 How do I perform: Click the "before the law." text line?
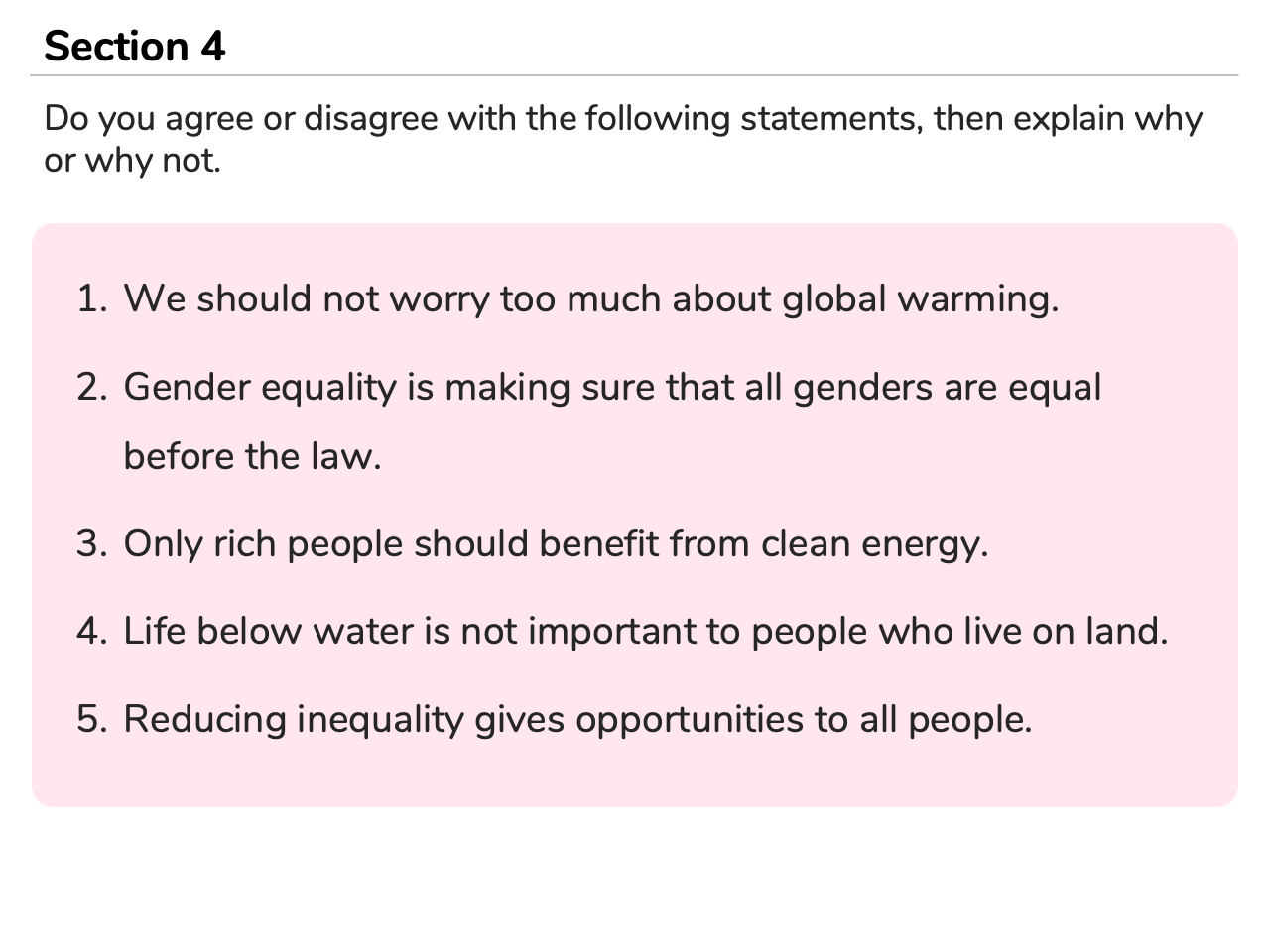tap(252, 456)
